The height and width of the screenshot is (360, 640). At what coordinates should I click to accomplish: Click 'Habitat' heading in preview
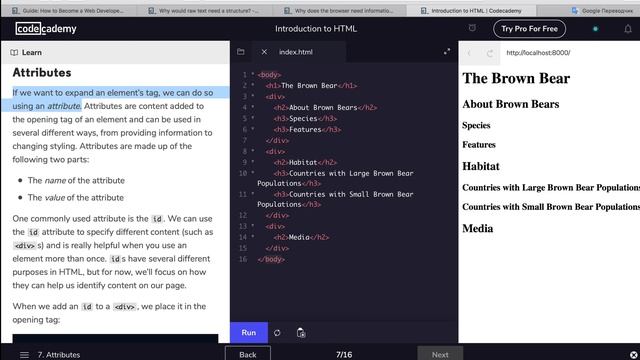point(481,166)
